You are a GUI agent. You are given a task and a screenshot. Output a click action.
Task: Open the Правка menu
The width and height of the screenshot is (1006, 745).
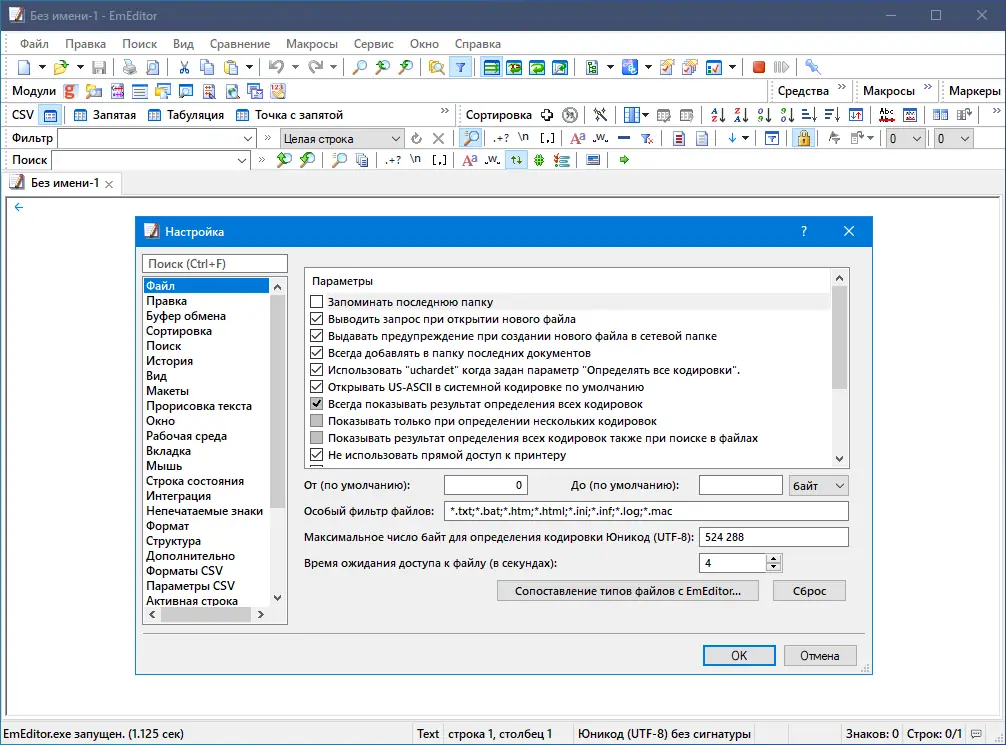tap(85, 44)
